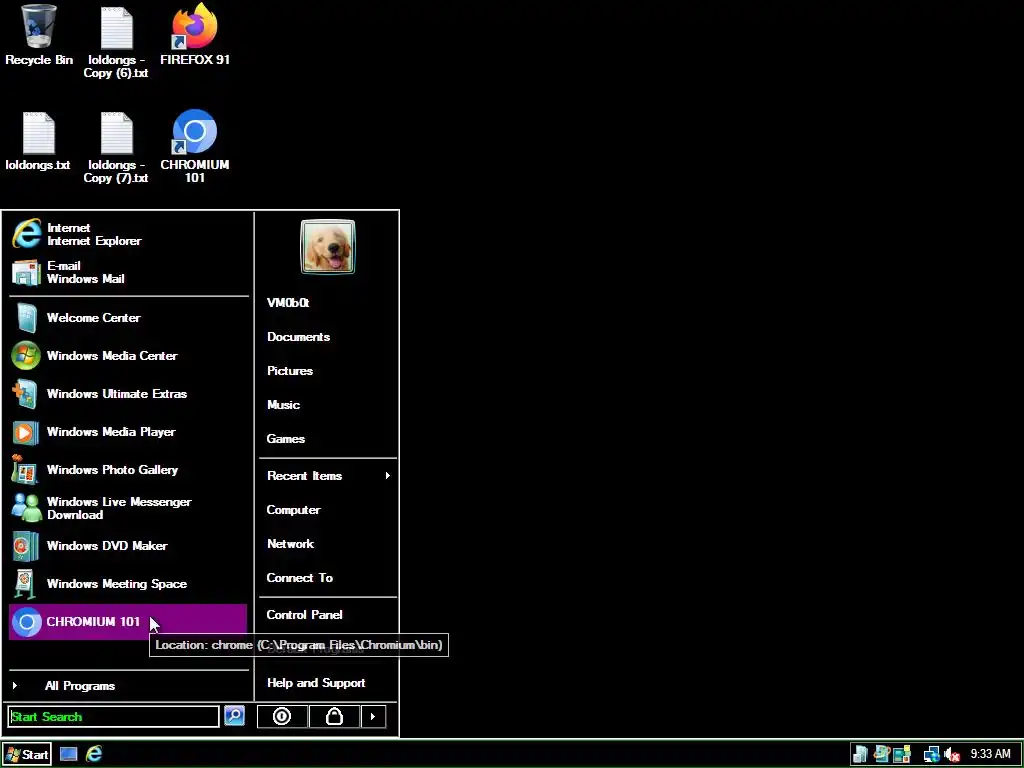Open the VM0b0t user folder

pos(328,303)
